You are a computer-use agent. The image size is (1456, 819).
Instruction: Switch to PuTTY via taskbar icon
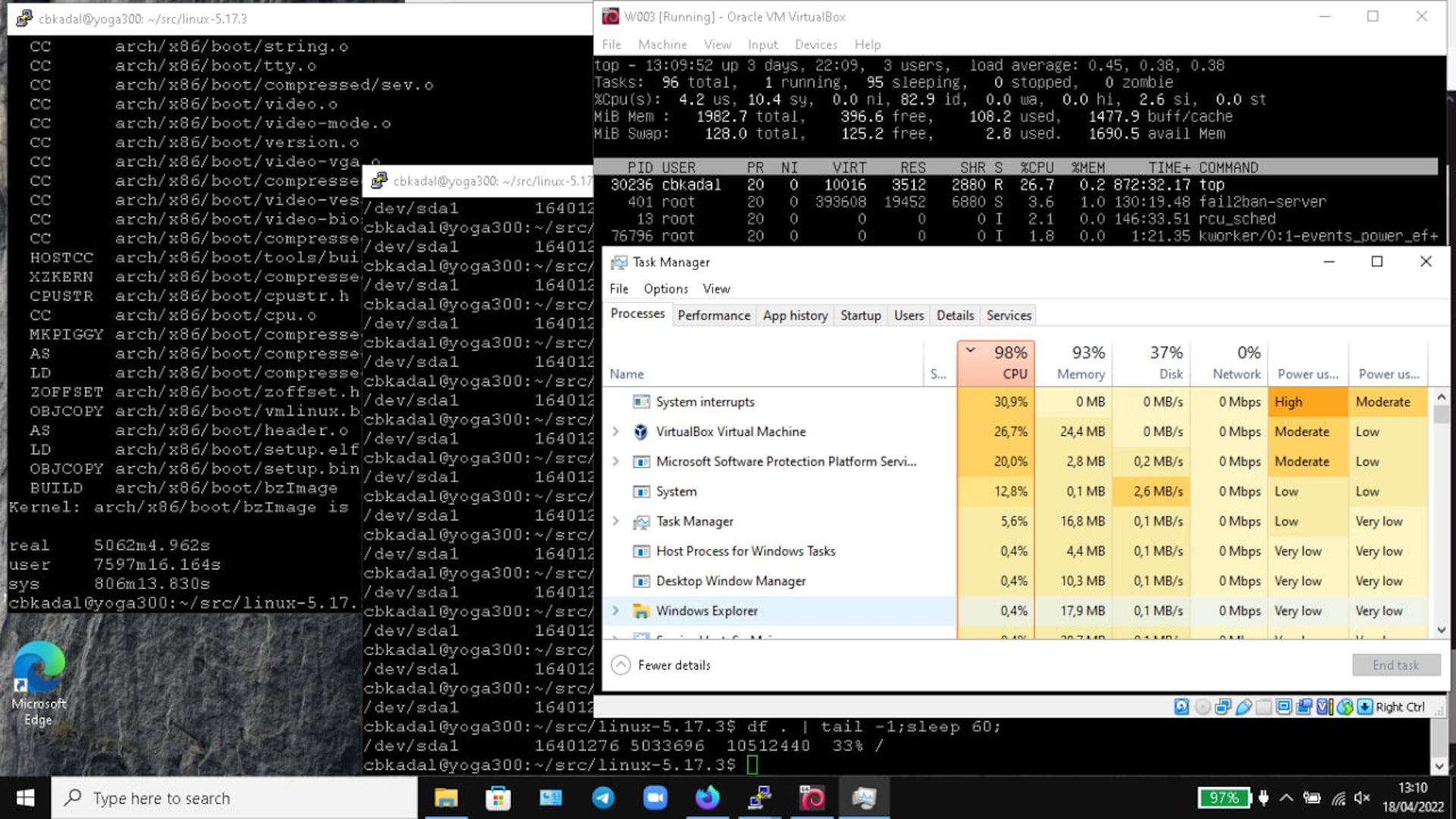tap(759, 798)
